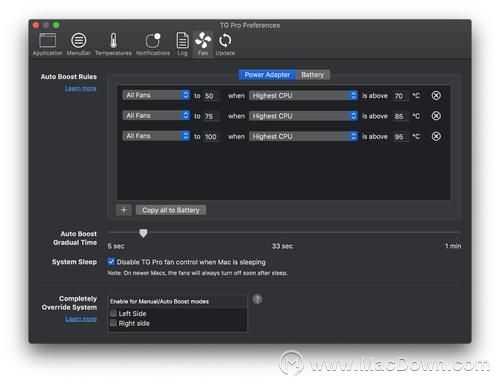Toggle Disable TG Pro fan control when sleeping
The width and height of the screenshot is (500, 381).
[111, 262]
